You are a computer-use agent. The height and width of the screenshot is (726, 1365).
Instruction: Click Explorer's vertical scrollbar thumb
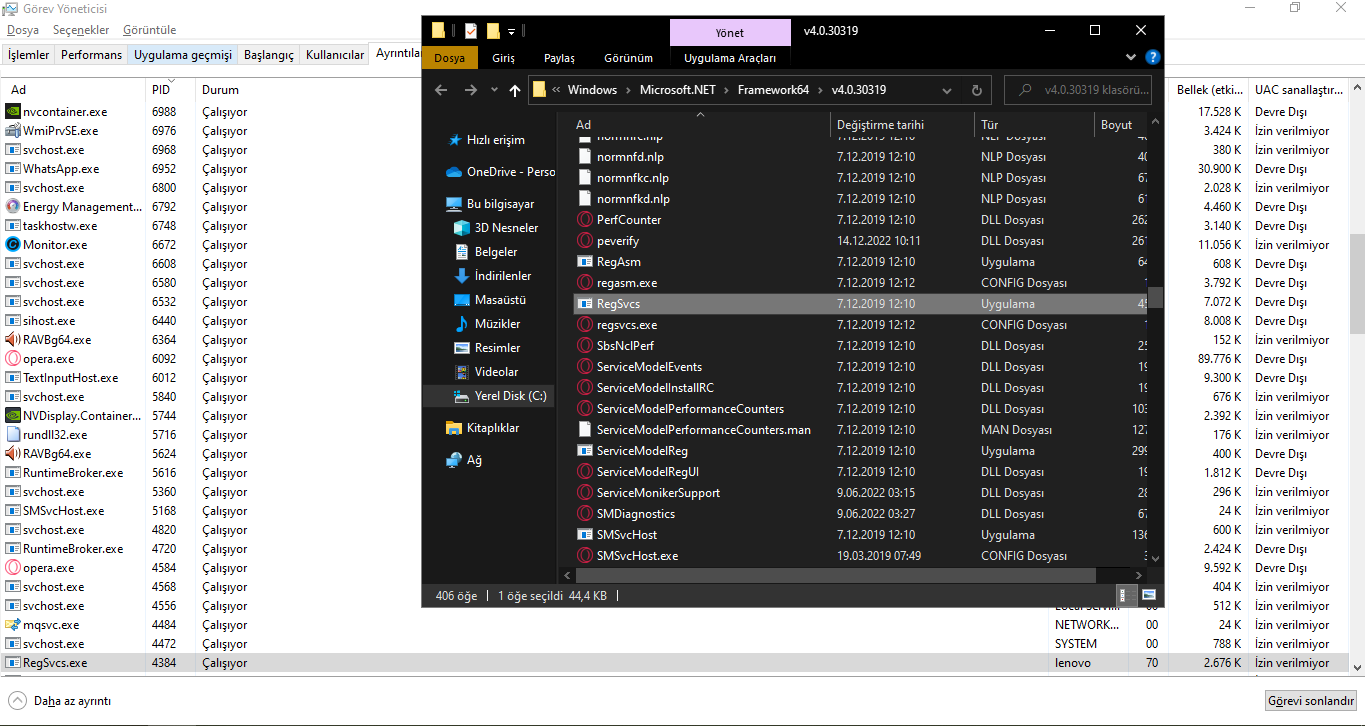(x=1155, y=297)
